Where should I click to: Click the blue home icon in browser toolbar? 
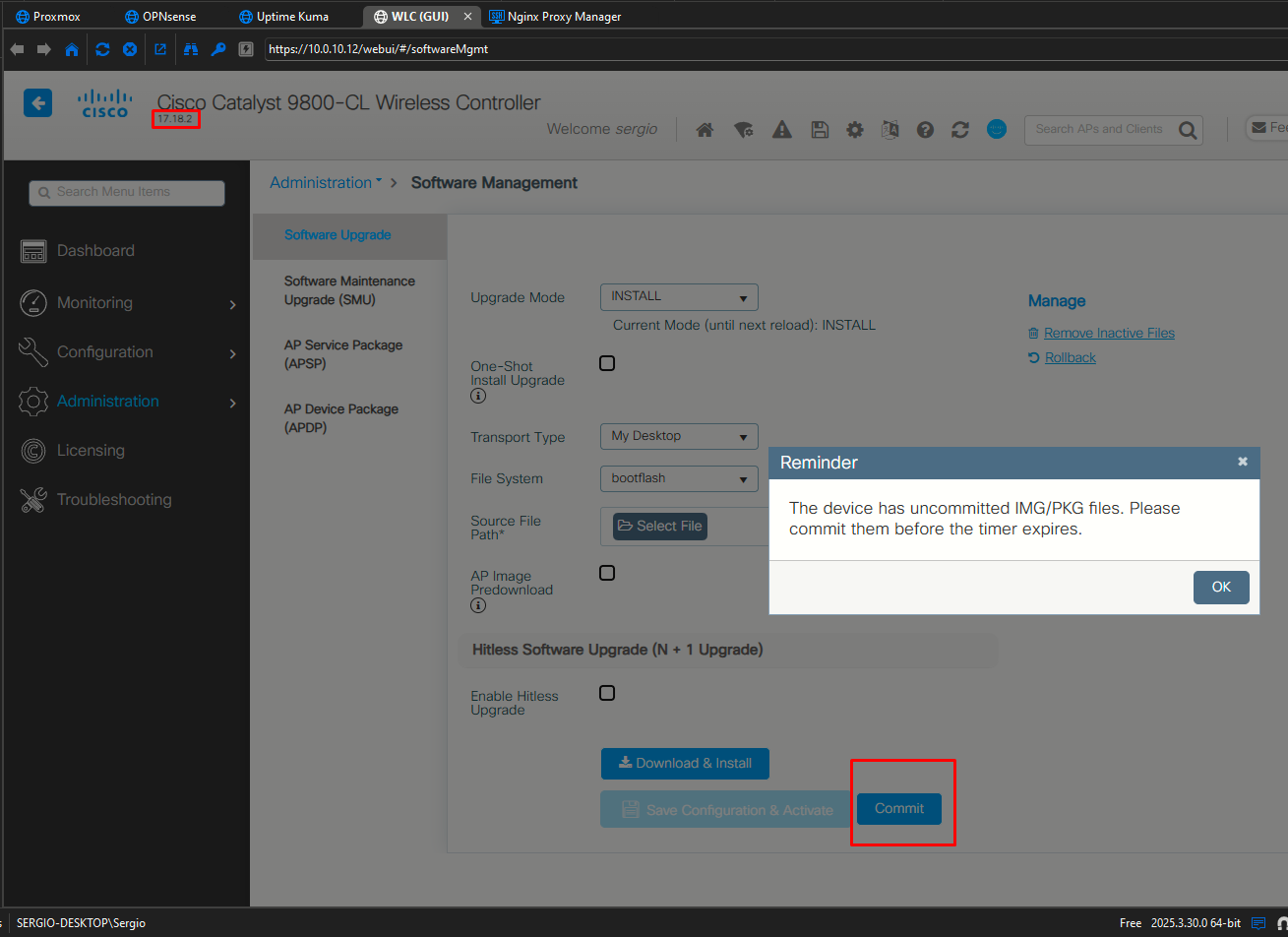click(72, 49)
